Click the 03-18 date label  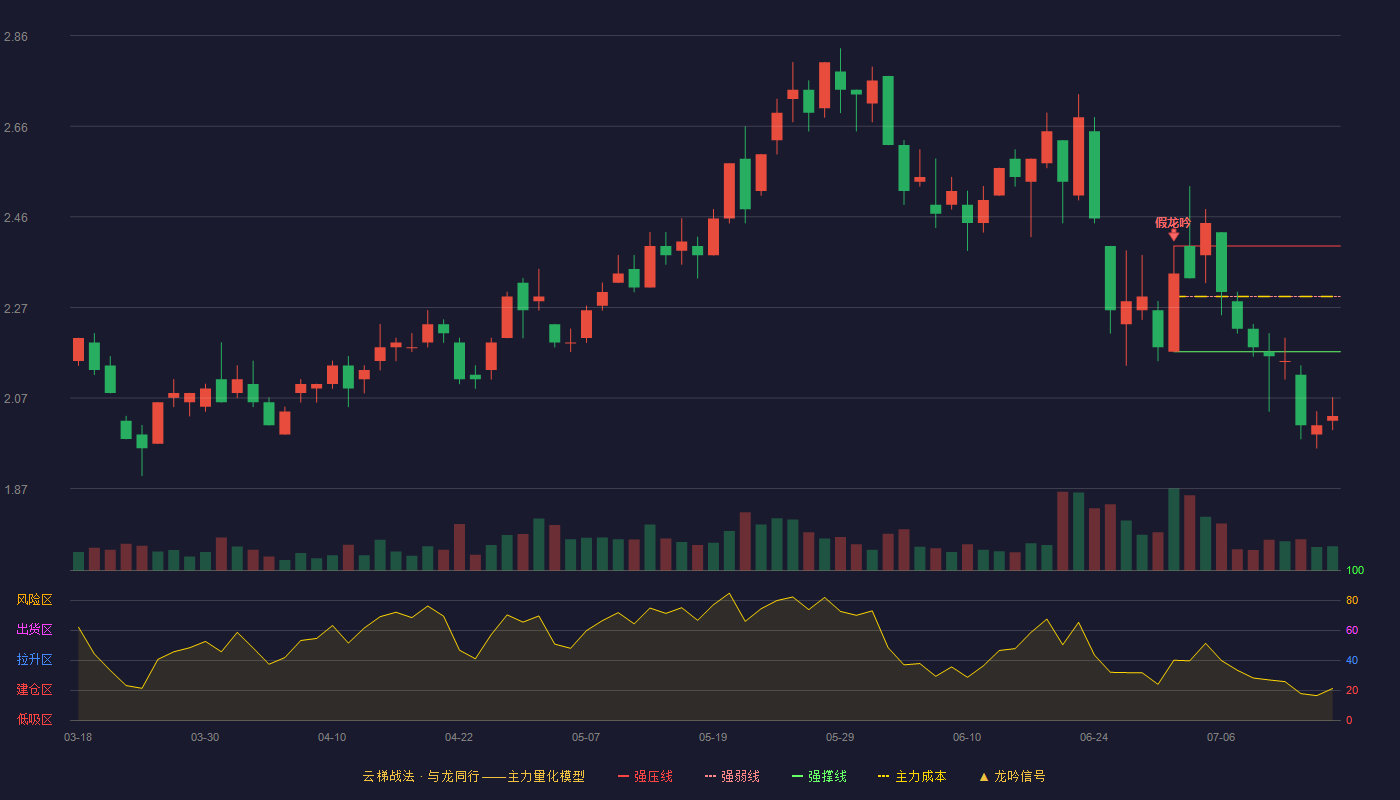78,737
